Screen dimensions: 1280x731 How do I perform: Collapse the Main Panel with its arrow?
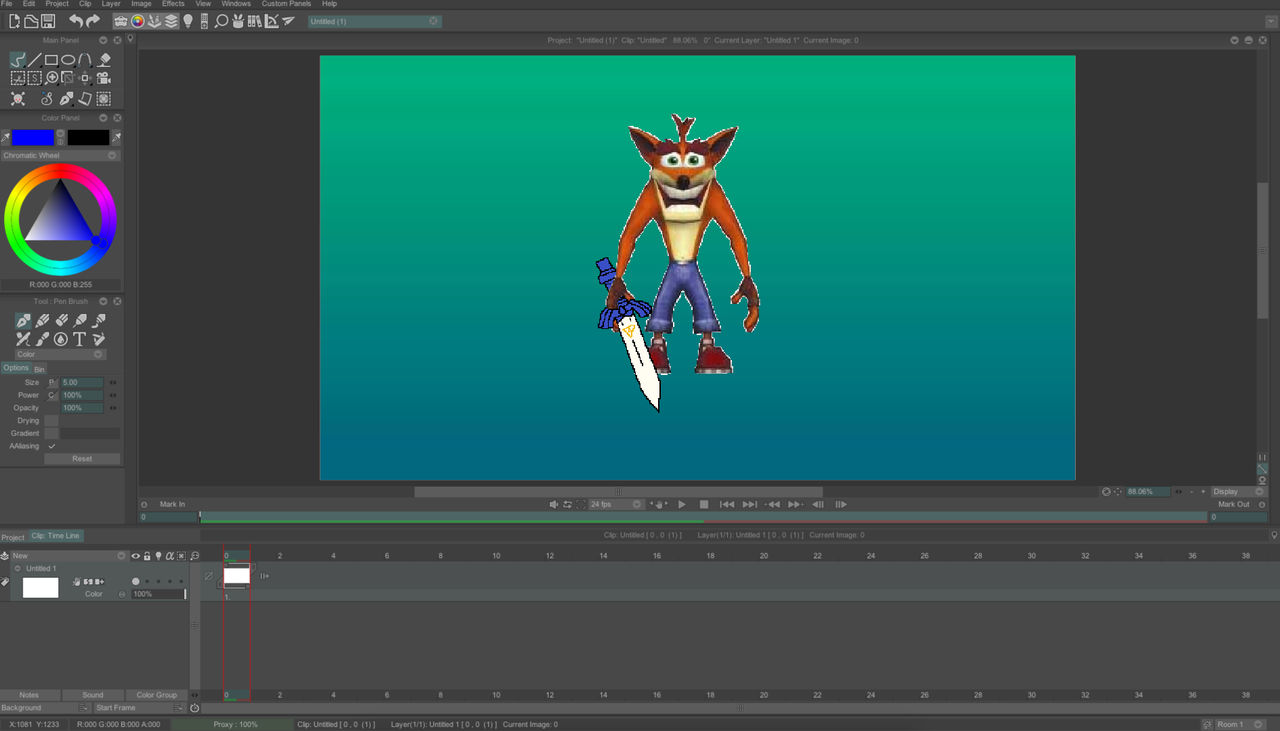[103, 40]
